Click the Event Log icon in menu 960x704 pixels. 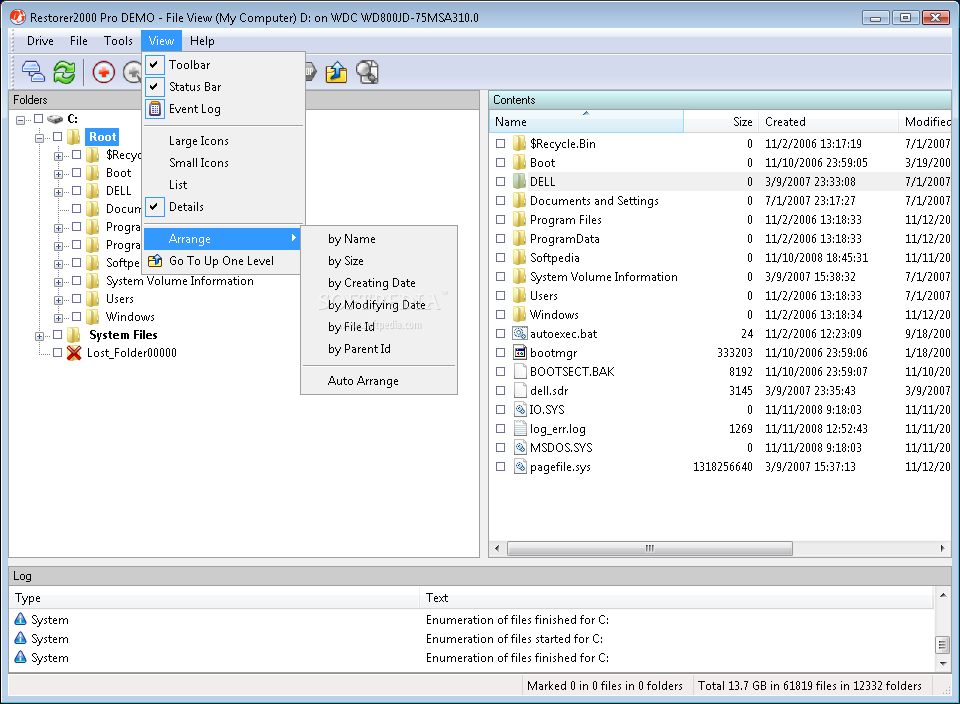click(x=155, y=109)
